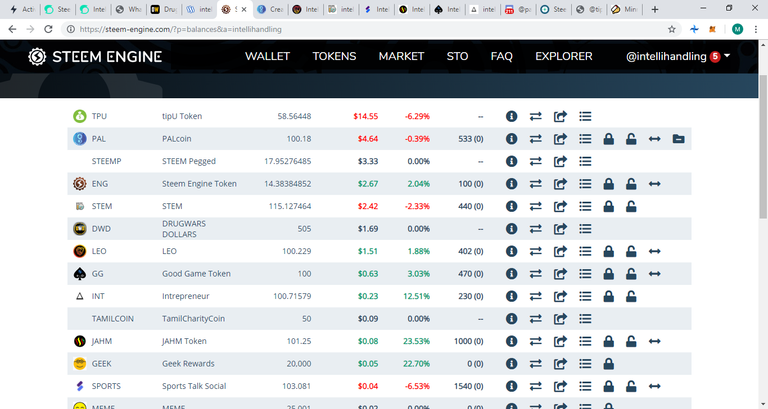Open history list icon for ENG

coord(585,184)
